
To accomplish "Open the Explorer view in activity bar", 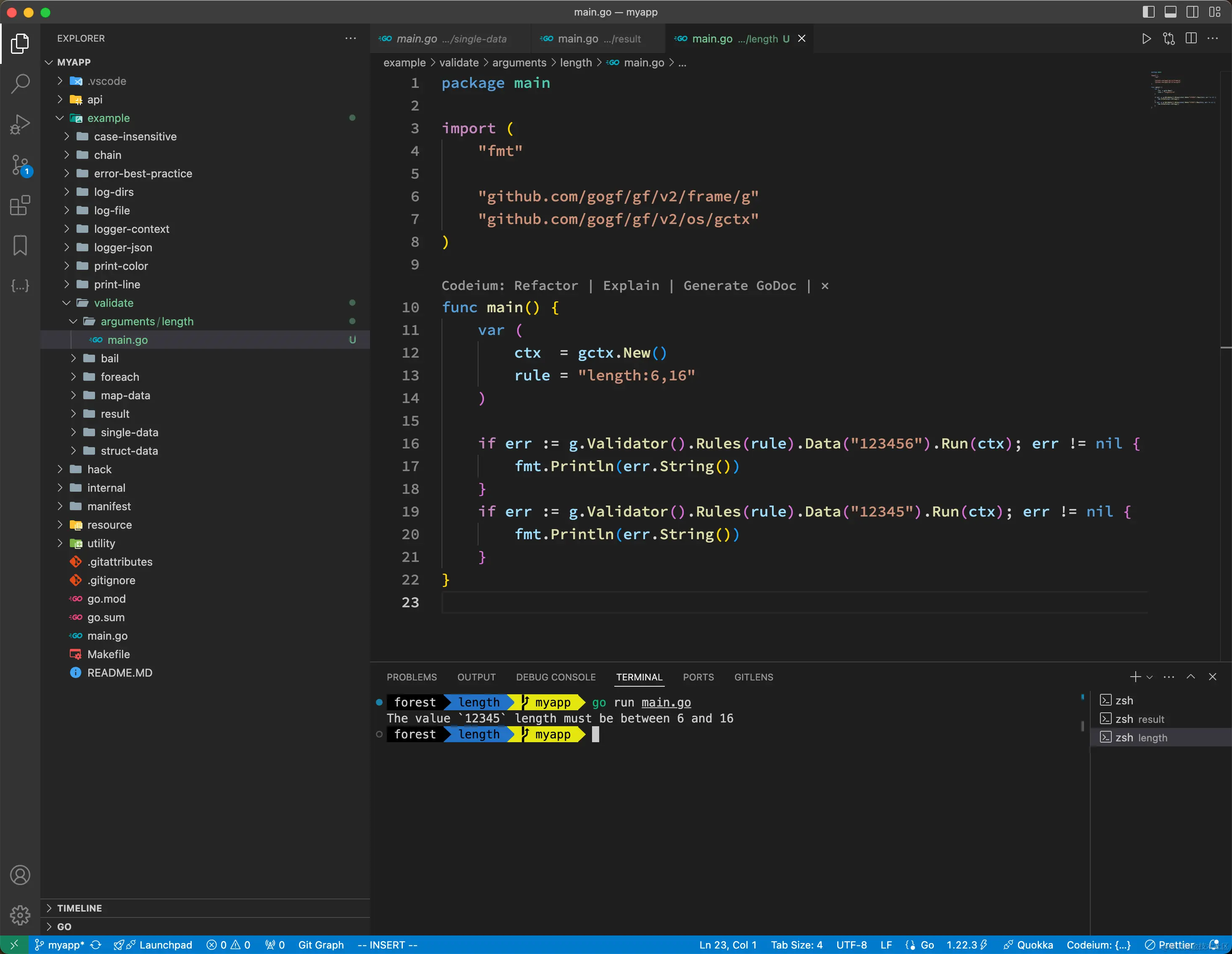I will [20, 43].
